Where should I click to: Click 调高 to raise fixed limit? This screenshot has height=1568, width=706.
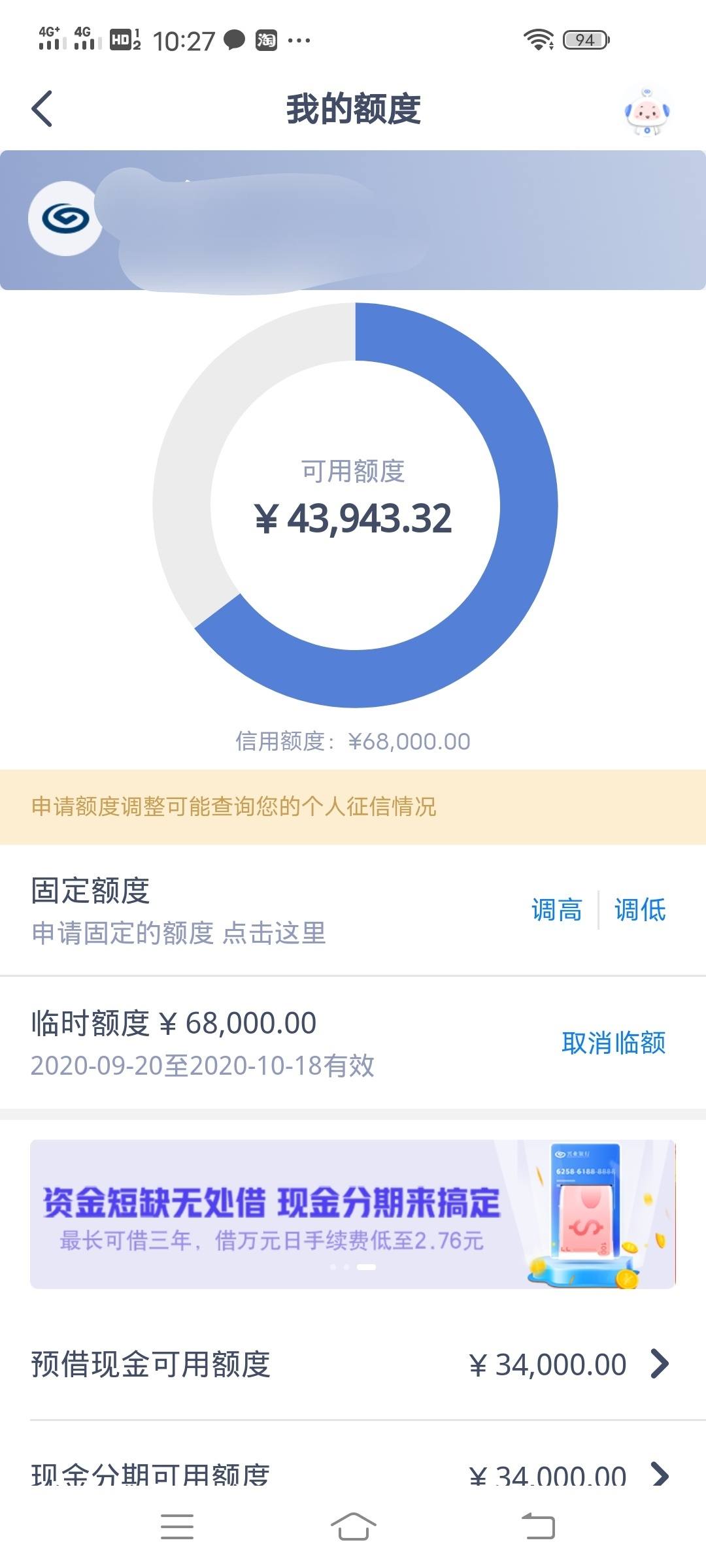(557, 909)
